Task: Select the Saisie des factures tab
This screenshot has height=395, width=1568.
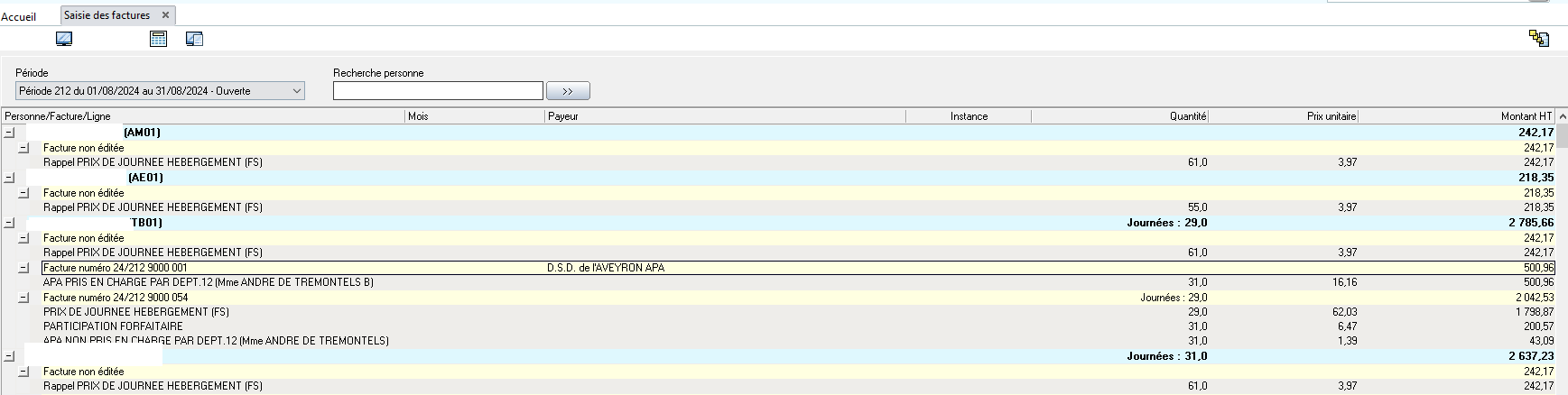Action: 107,15
